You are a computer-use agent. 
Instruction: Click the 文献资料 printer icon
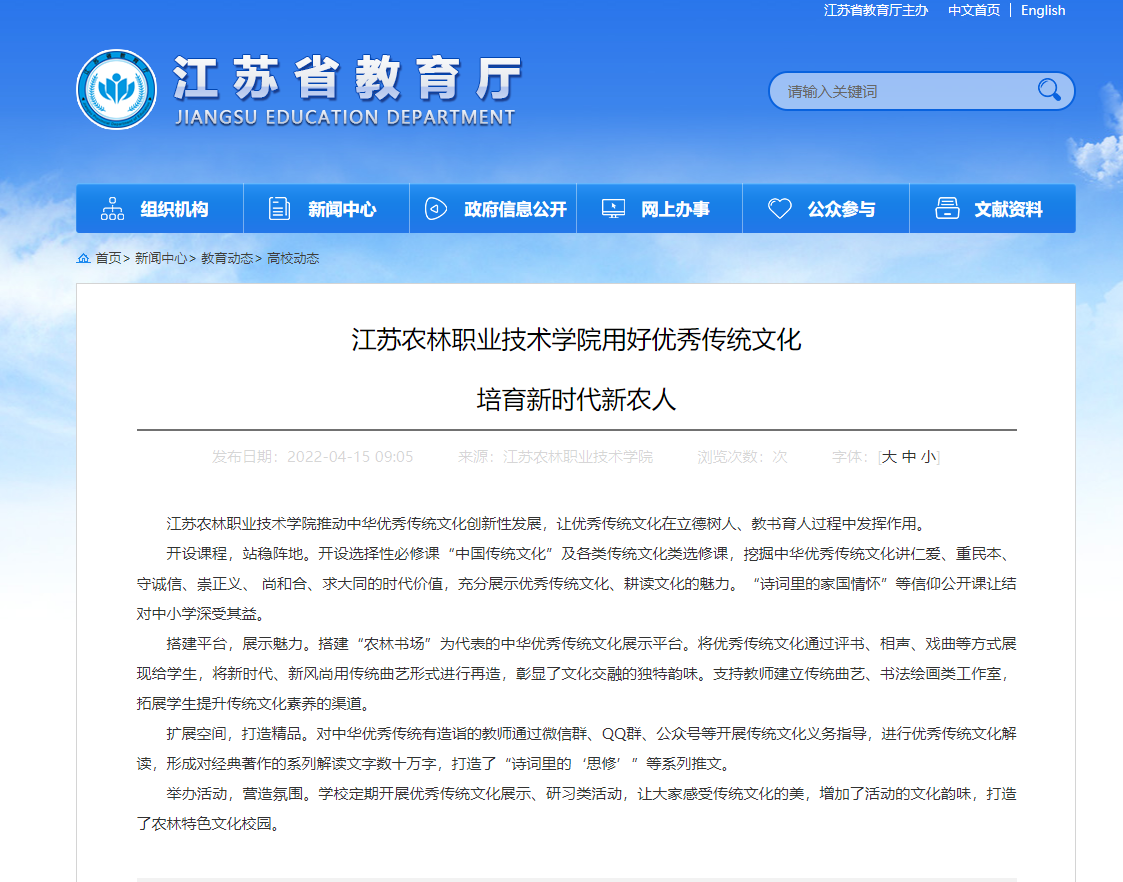click(x=946, y=209)
